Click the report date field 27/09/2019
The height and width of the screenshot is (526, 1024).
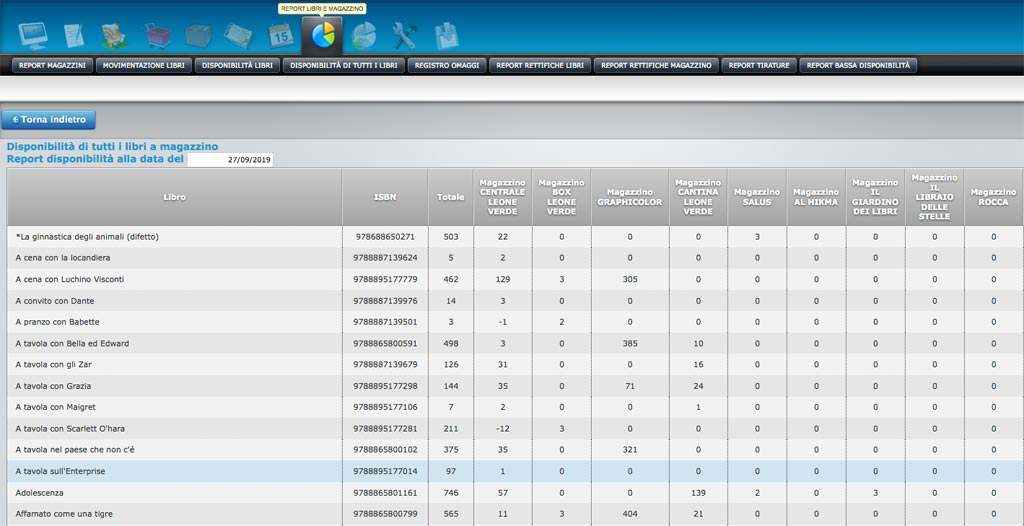tap(230, 160)
